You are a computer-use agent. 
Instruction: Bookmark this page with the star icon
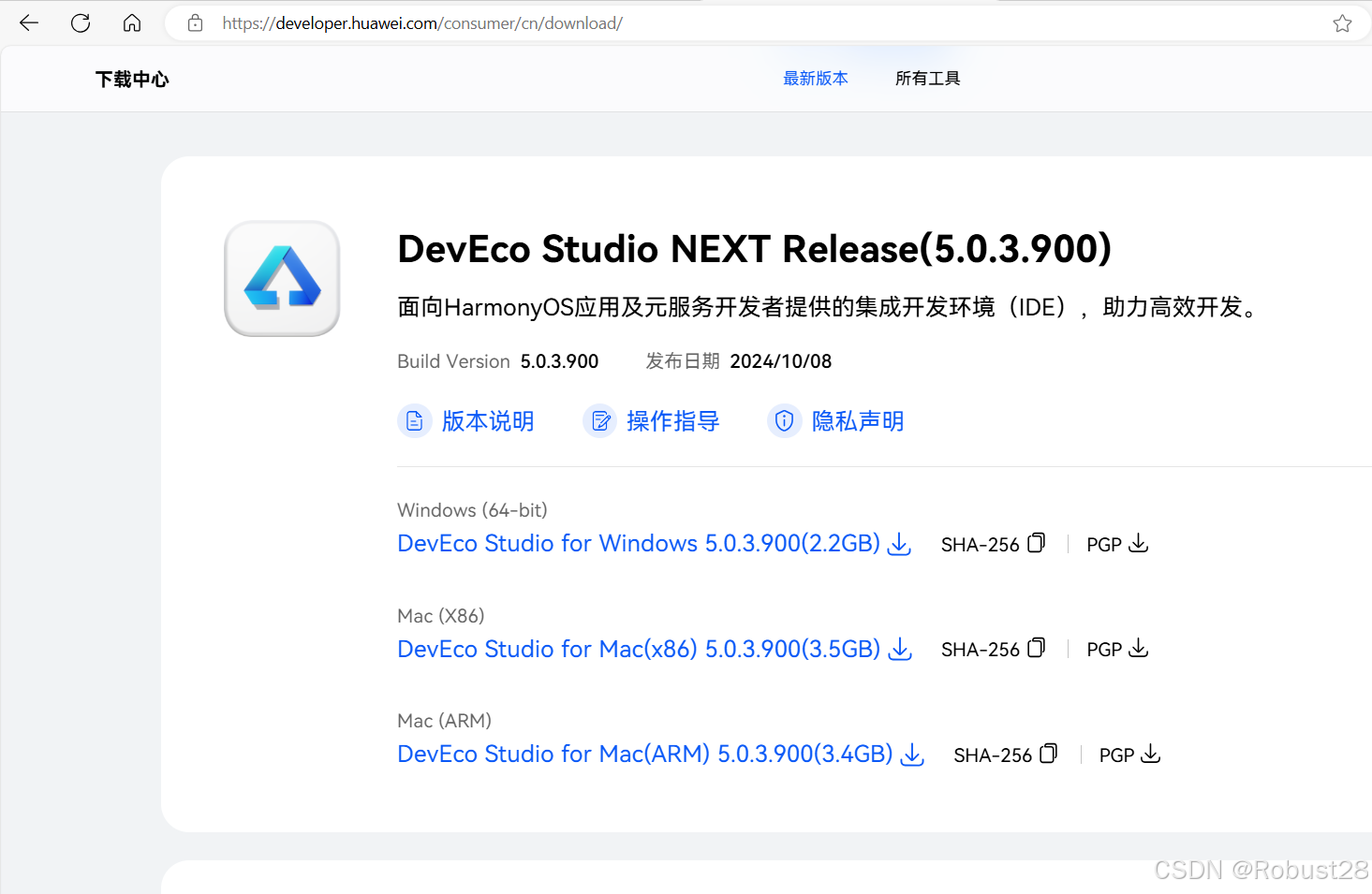[1342, 23]
